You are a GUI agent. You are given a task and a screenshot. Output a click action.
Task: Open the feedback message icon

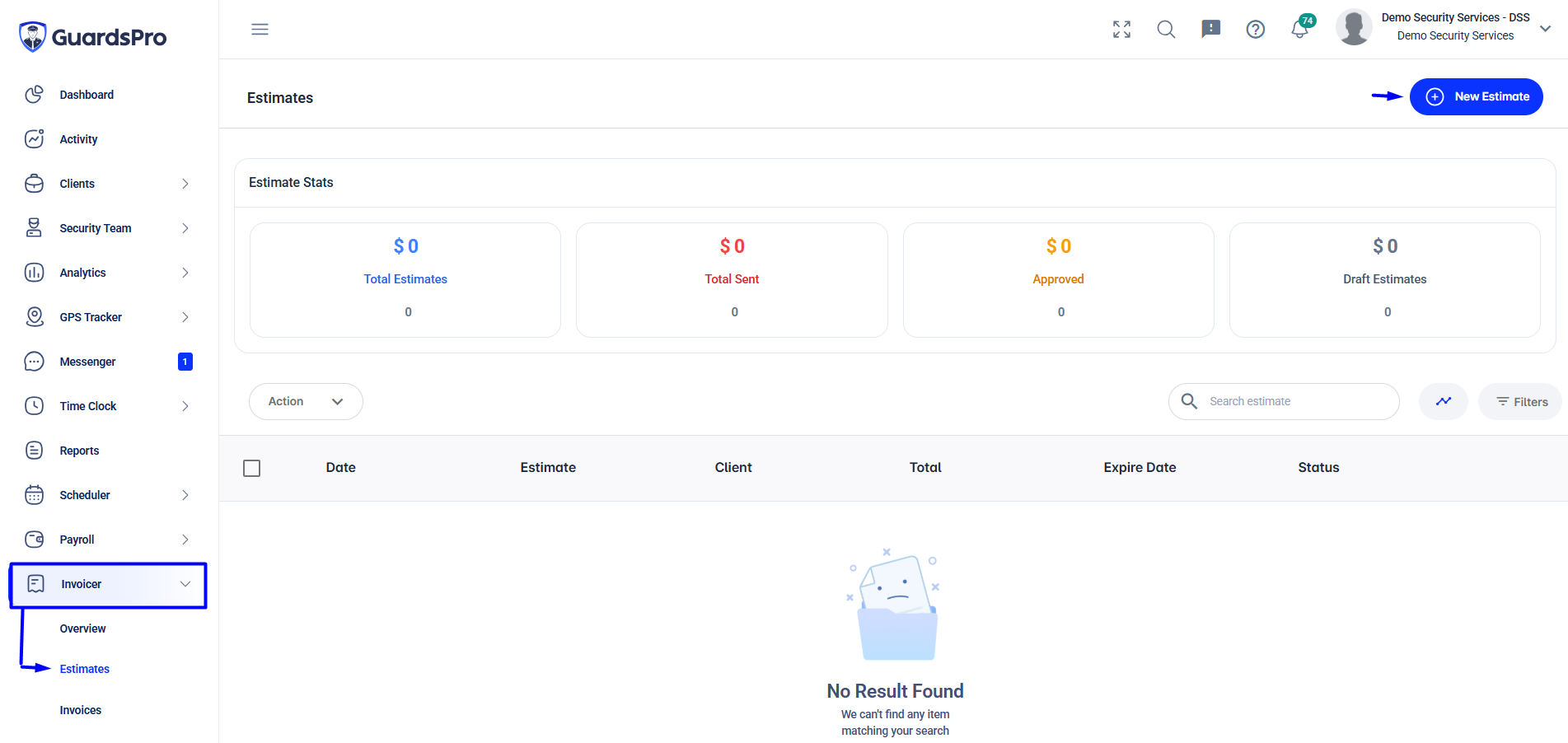click(x=1210, y=30)
